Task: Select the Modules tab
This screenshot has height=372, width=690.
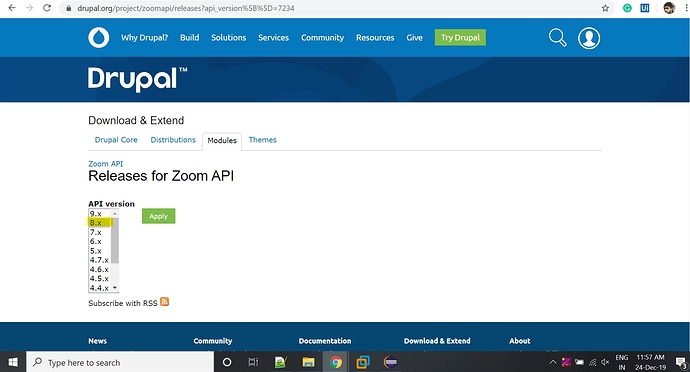Action: click(x=222, y=141)
